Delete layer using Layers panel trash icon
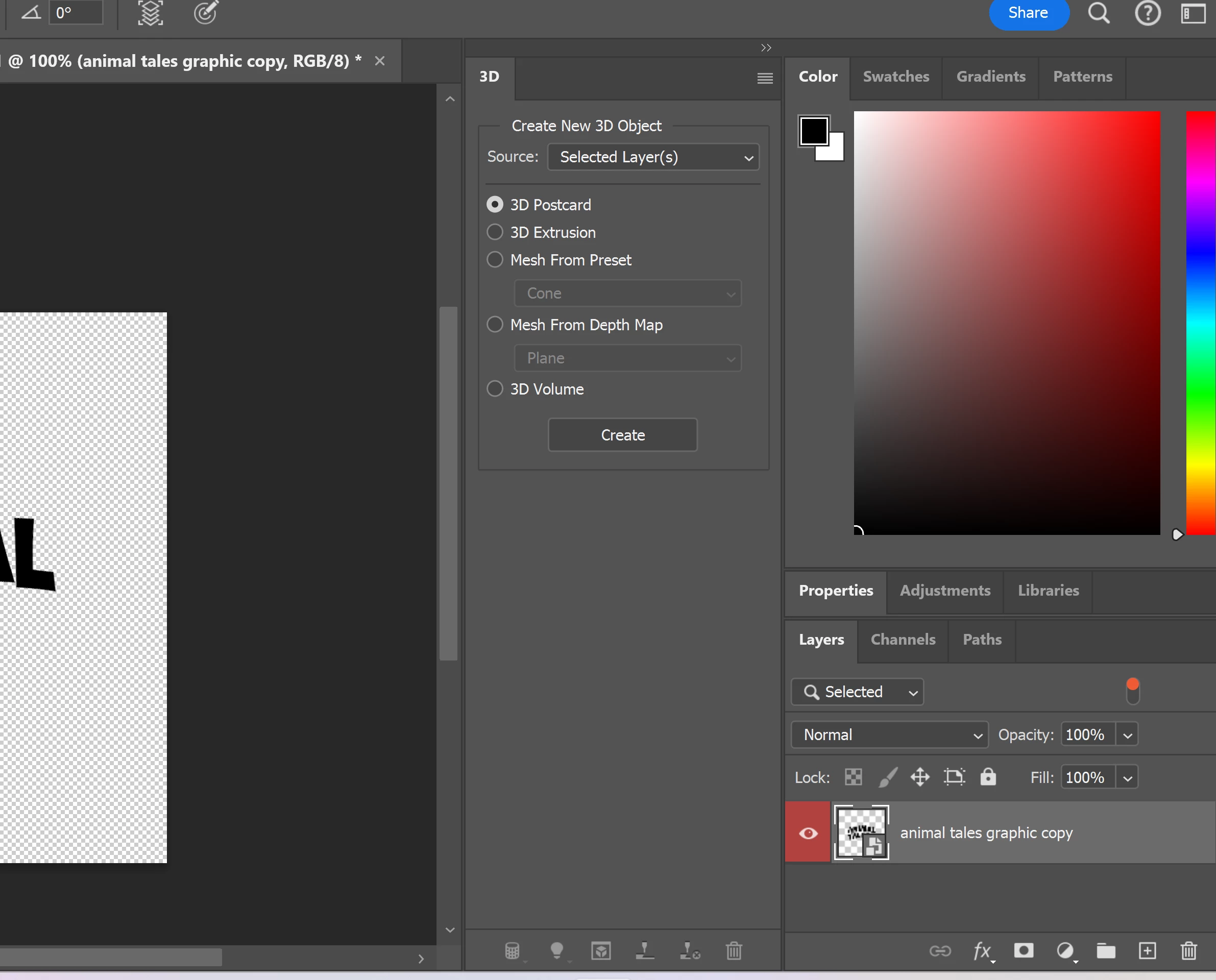The image size is (1216, 980). point(1188,950)
